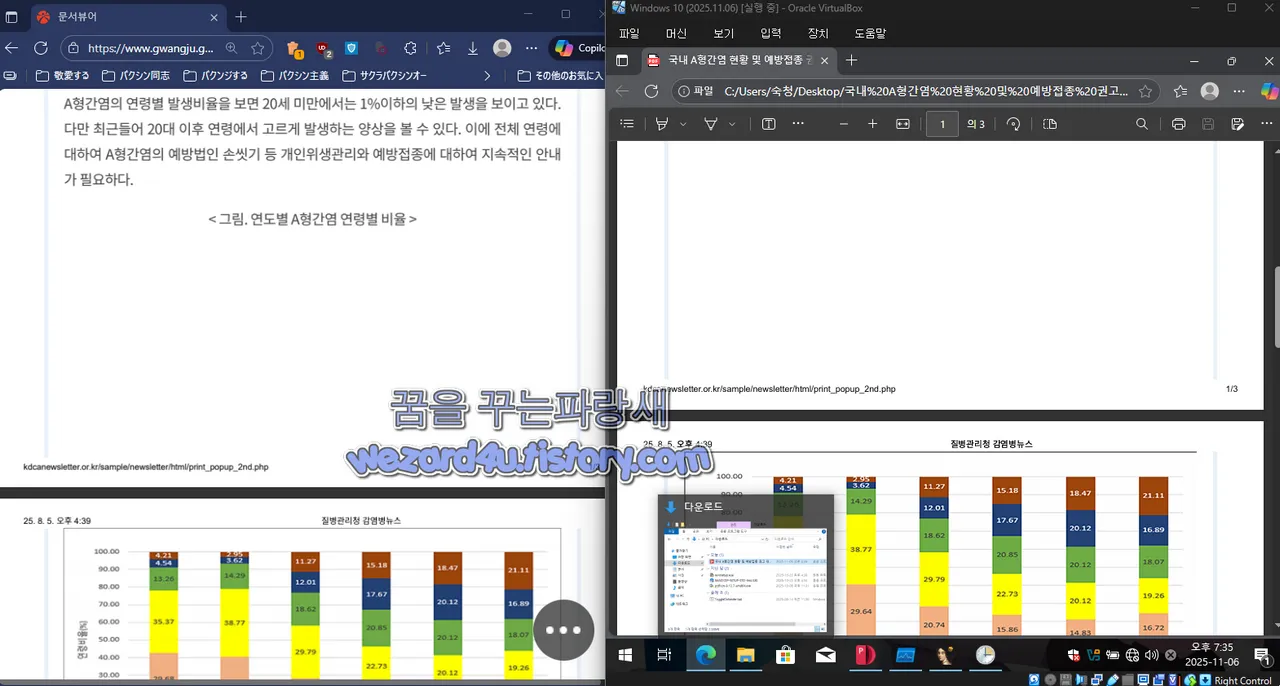Viewport: 1280px width, 686px height.
Task: Open Windows Start menu in VM
Action: point(627,655)
